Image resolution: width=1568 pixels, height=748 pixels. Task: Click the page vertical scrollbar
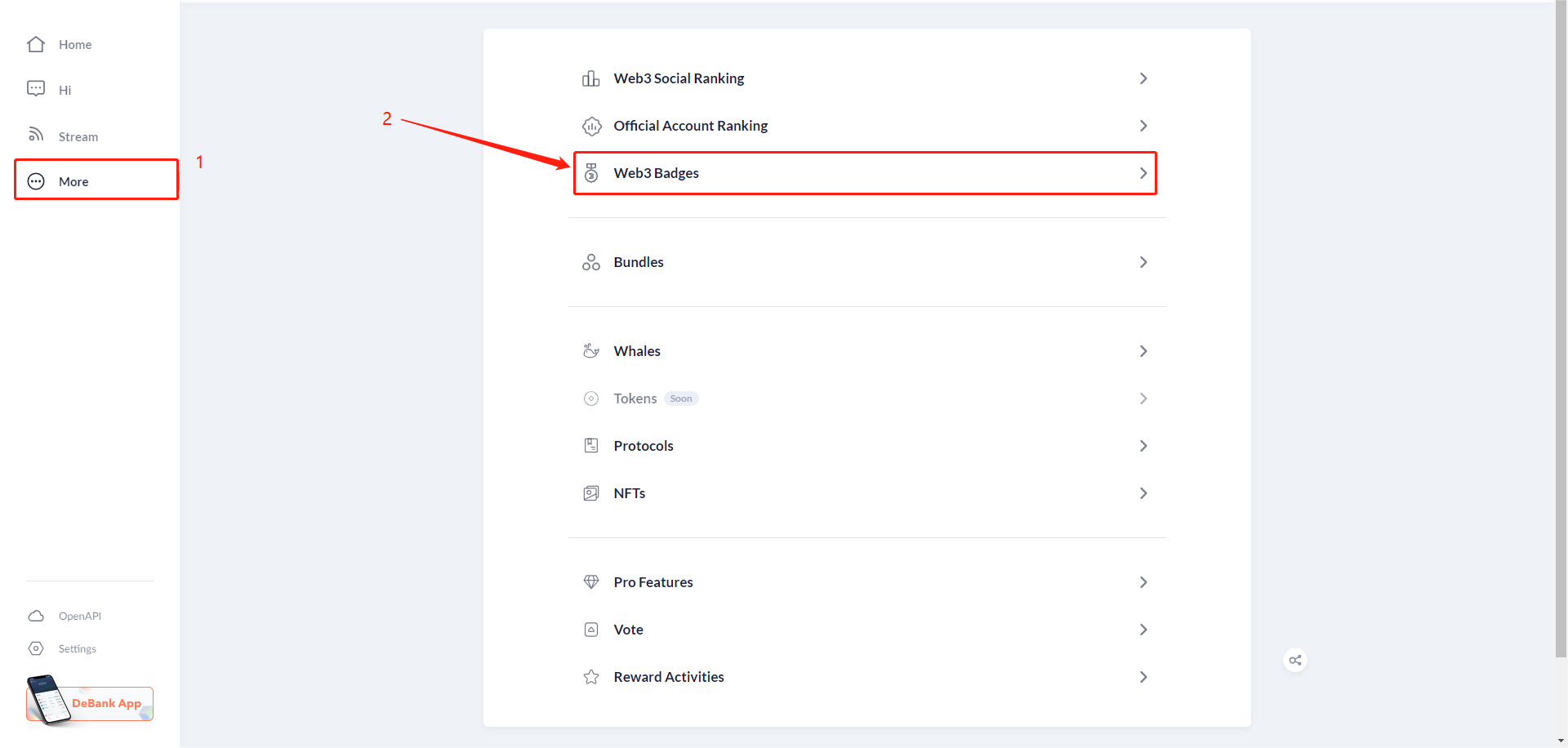pos(1561,327)
